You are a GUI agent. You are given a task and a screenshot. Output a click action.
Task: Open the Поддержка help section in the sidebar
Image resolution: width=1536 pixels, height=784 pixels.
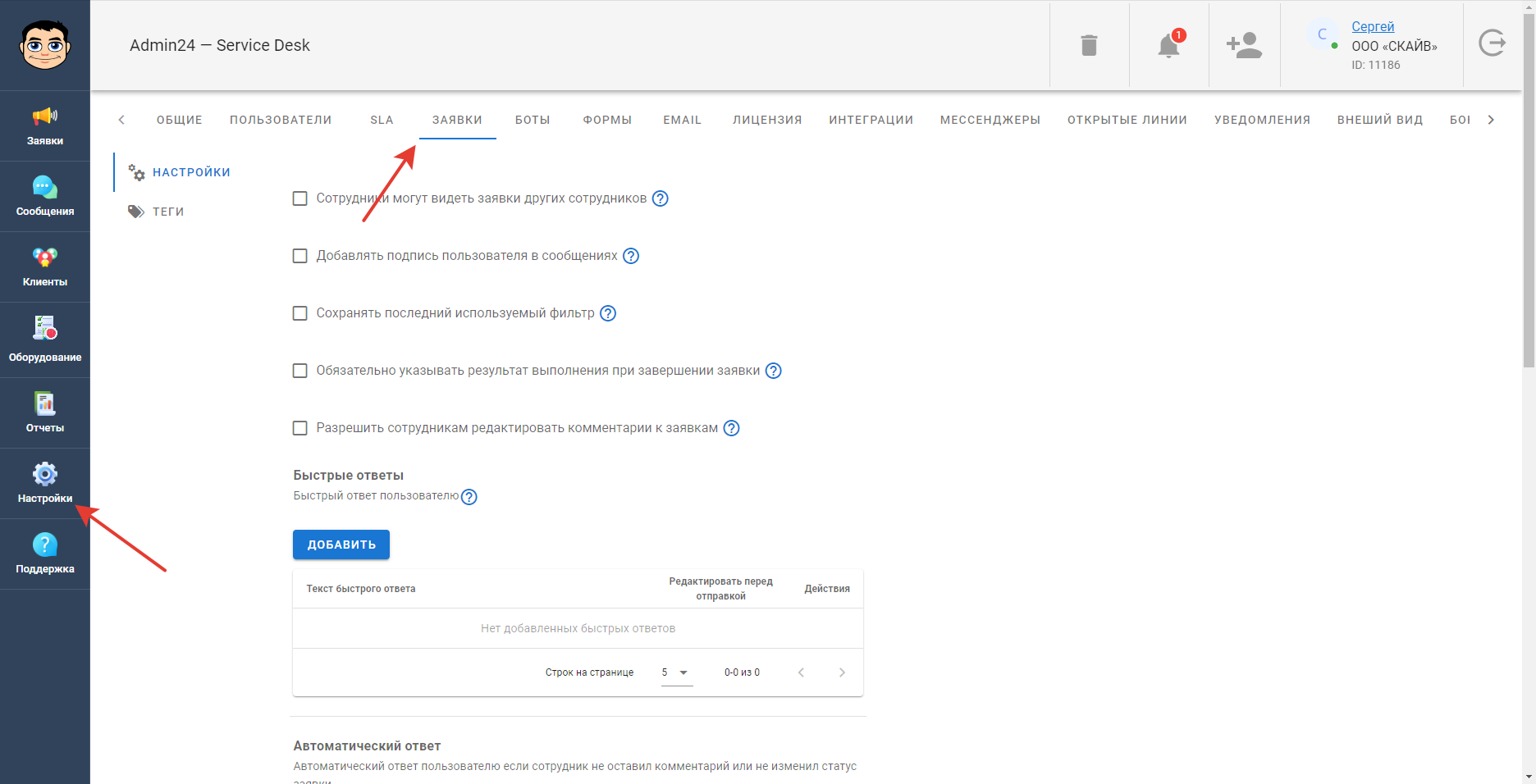(x=45, y=554)
